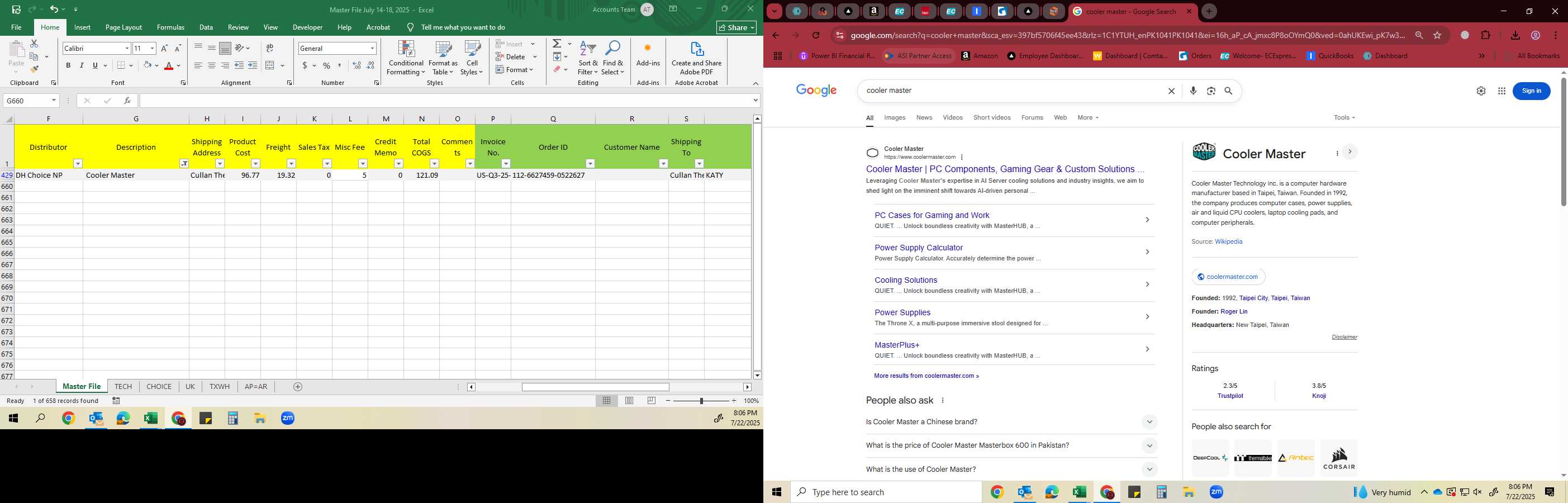The height and width of the screenshot is (503, 1568).
Task: Click Excel vertical scrollbar down arrow
Action: 757,375
